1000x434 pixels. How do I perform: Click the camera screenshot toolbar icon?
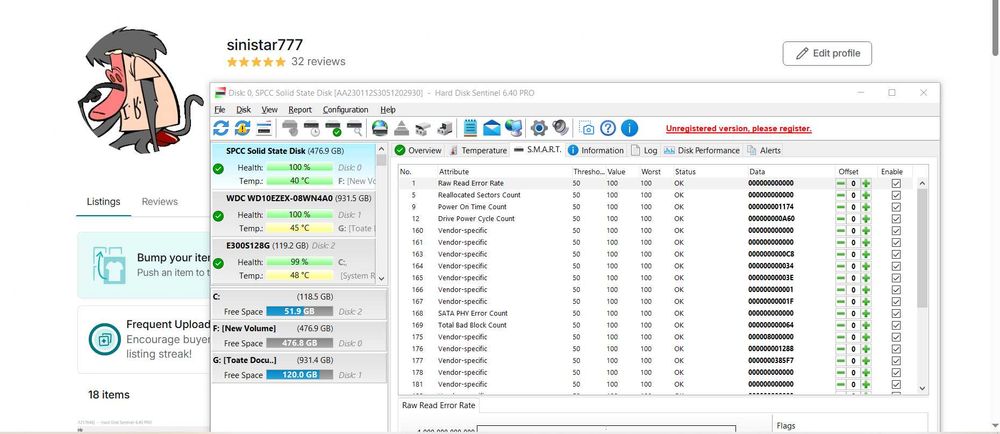[587, 128]
